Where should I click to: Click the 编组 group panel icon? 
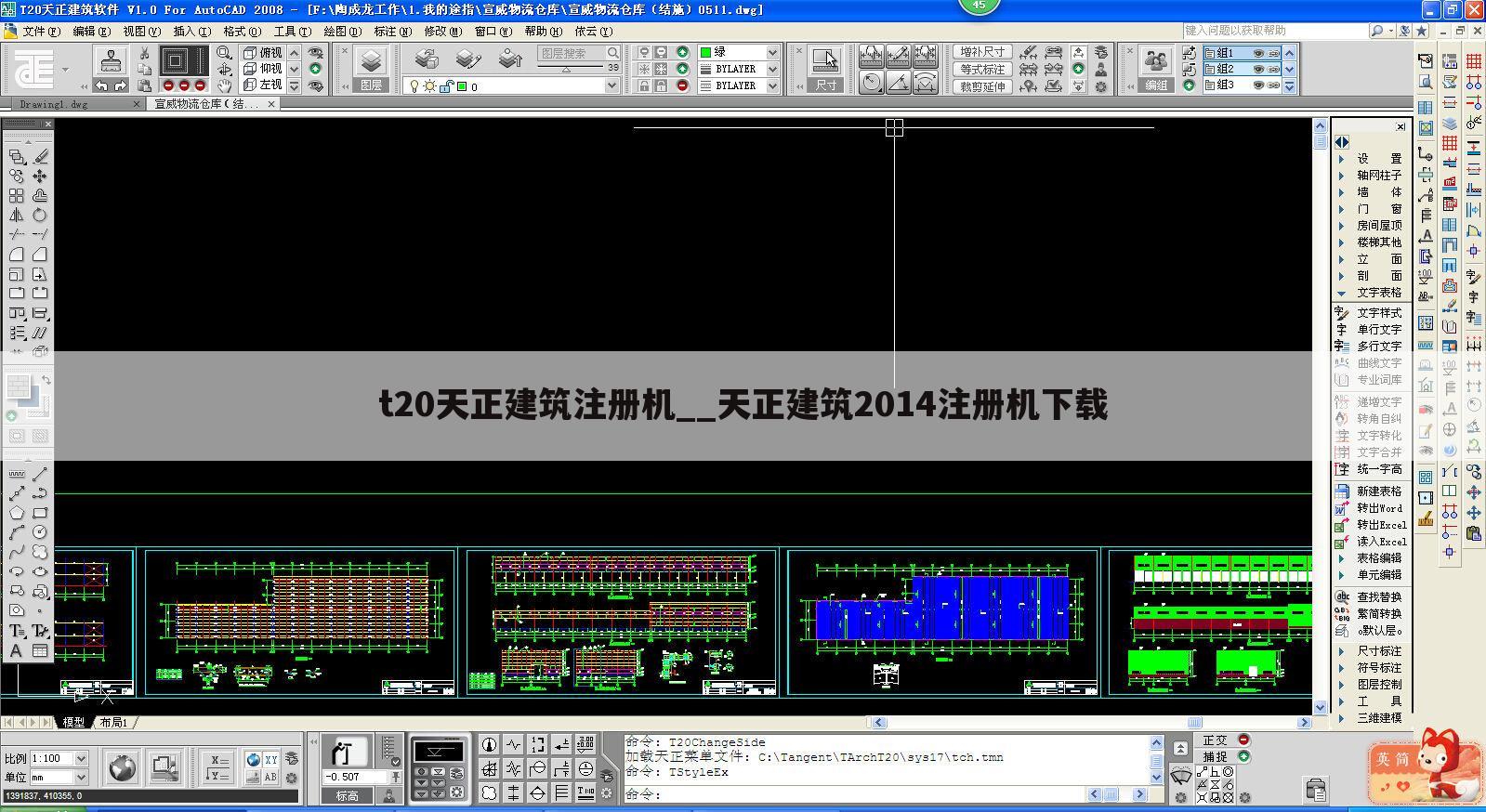(1156, 61)
